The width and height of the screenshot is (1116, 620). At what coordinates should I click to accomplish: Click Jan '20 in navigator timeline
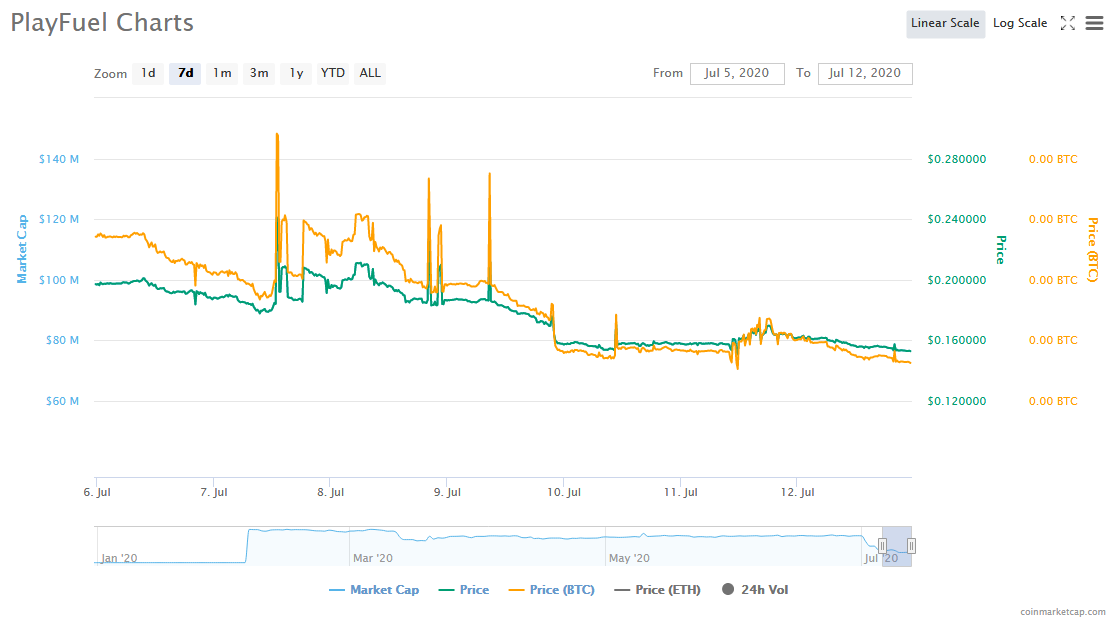coord(119,558)
